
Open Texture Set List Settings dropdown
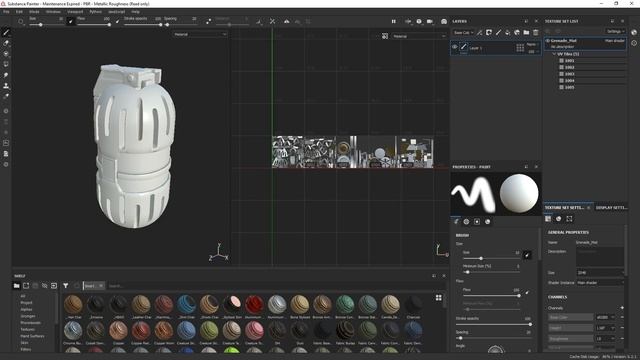(616, 31)
